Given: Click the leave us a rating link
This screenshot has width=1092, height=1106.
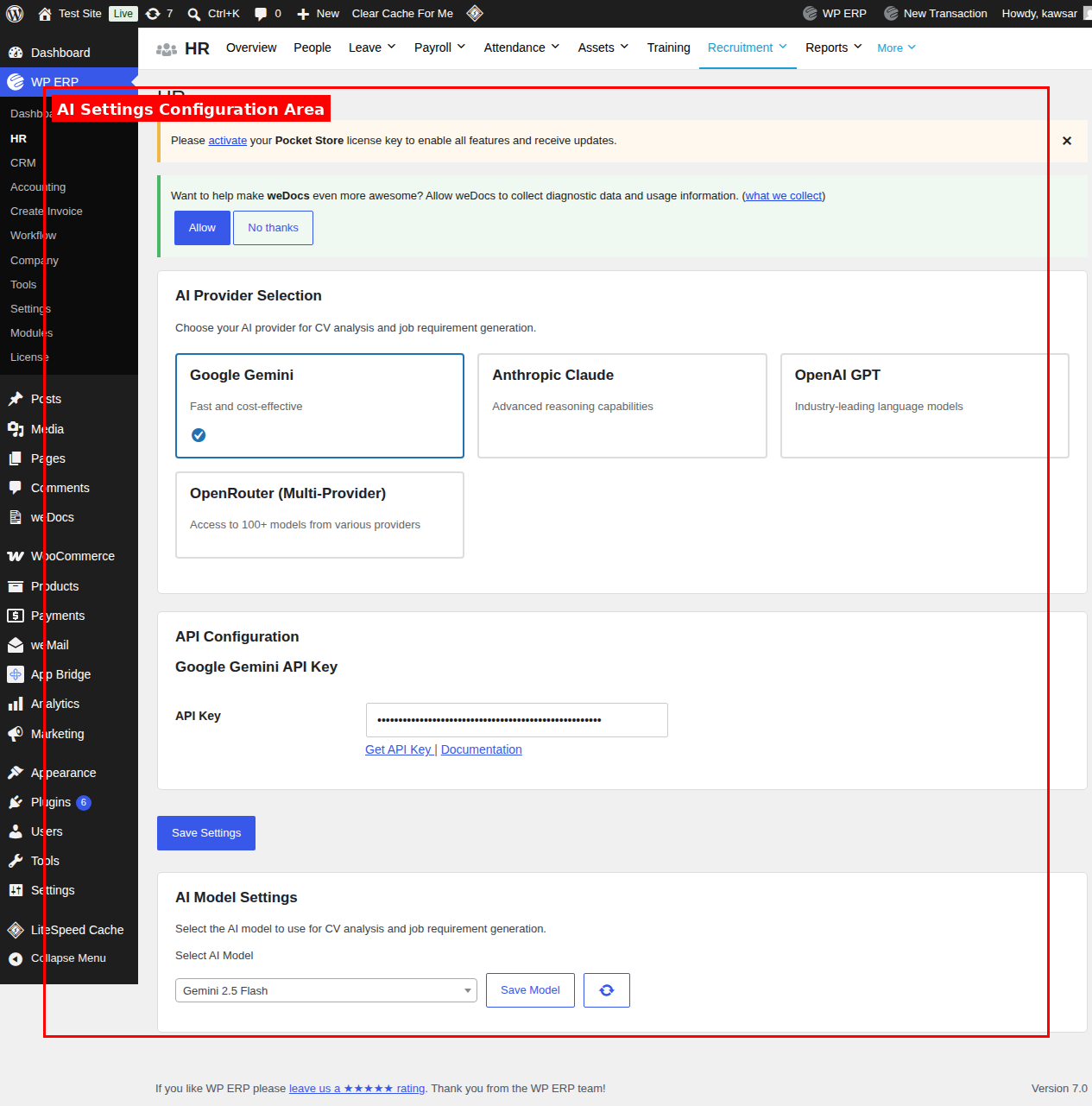Looking at the screenshot, I should [357, 1089].
